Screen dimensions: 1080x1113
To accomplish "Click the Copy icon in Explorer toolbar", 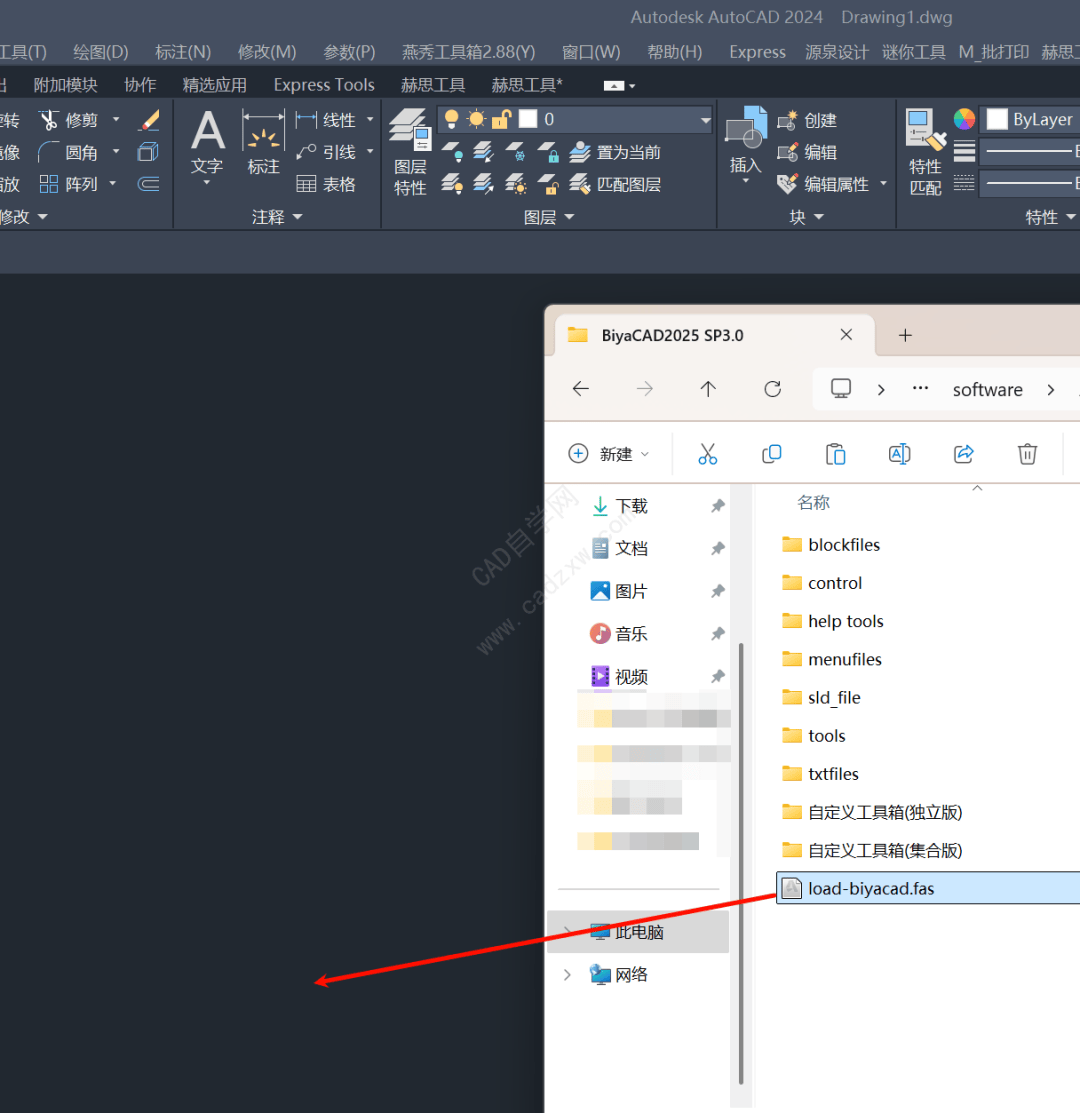I will click(771, 454).
